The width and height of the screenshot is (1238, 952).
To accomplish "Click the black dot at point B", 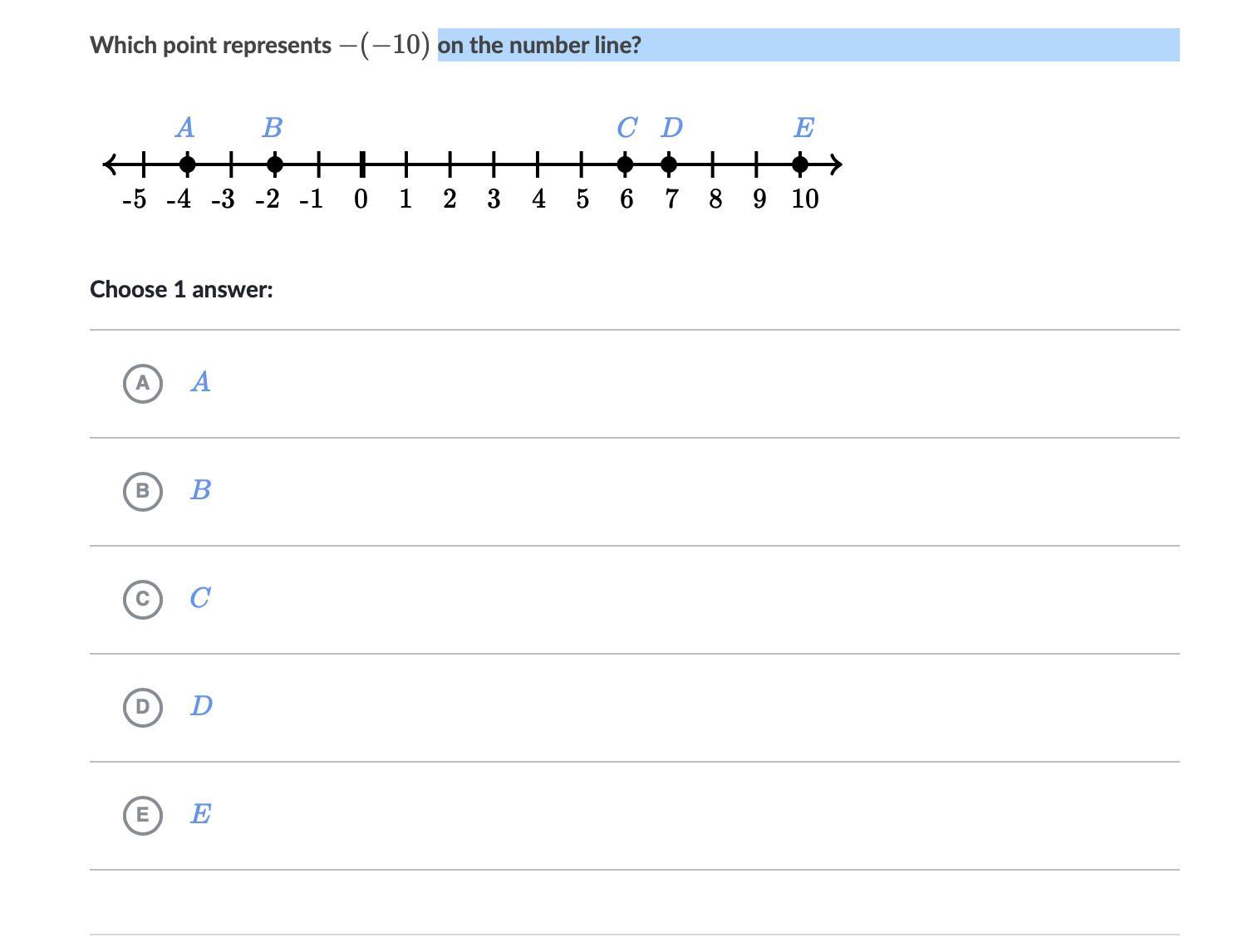I will tap(275, 164).
